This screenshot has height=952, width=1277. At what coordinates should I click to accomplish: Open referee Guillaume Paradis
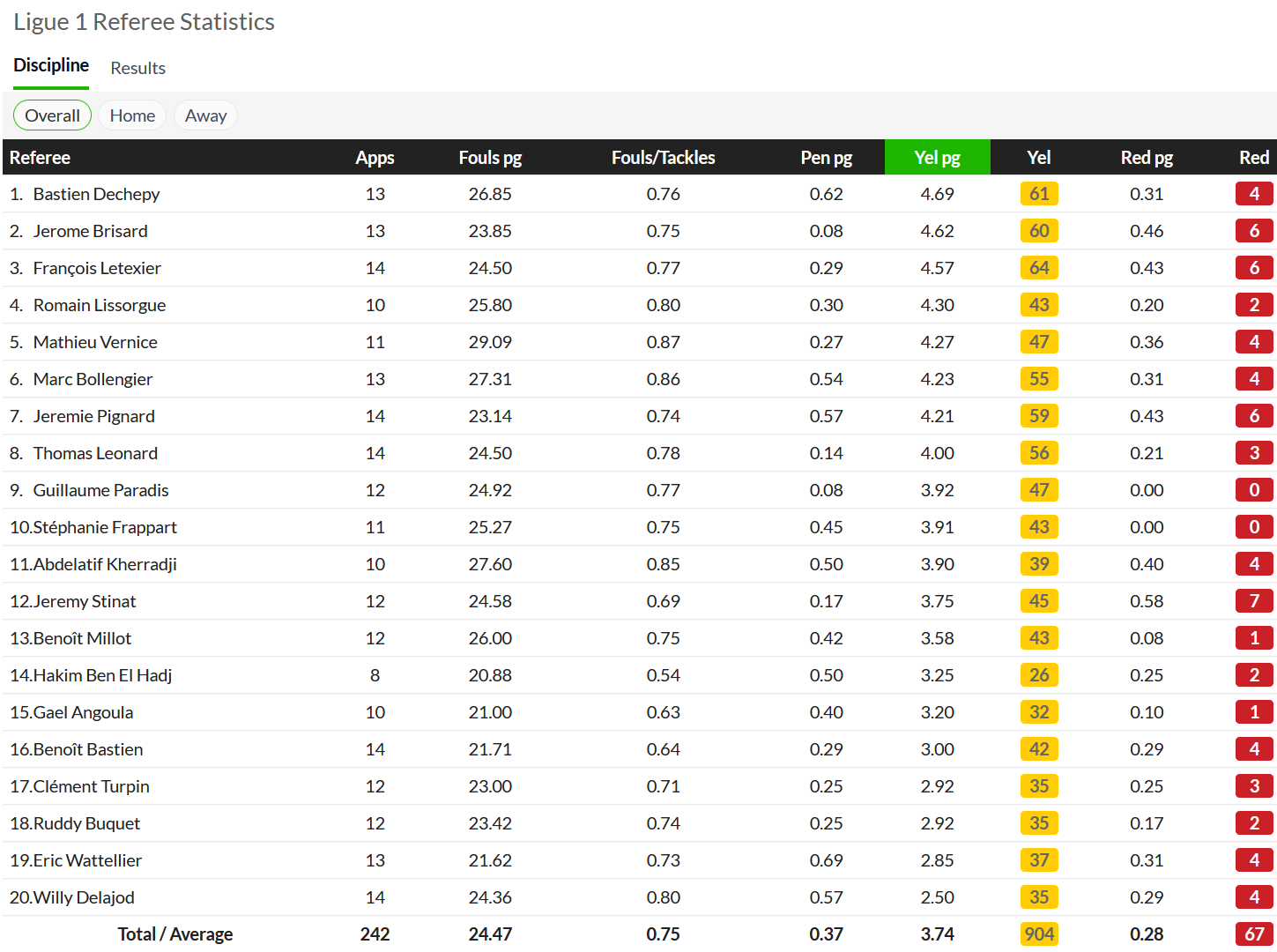[x=100, y=490]
